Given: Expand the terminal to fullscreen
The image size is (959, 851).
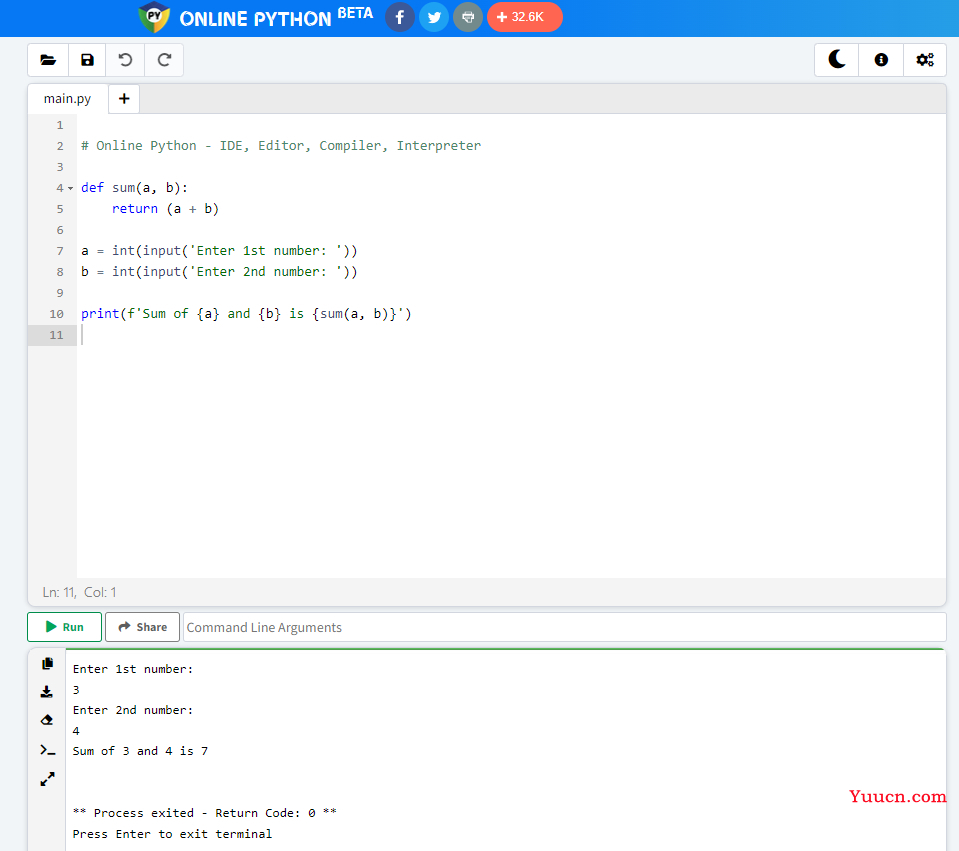Looking at the screenshot, I should pos(47,779).
